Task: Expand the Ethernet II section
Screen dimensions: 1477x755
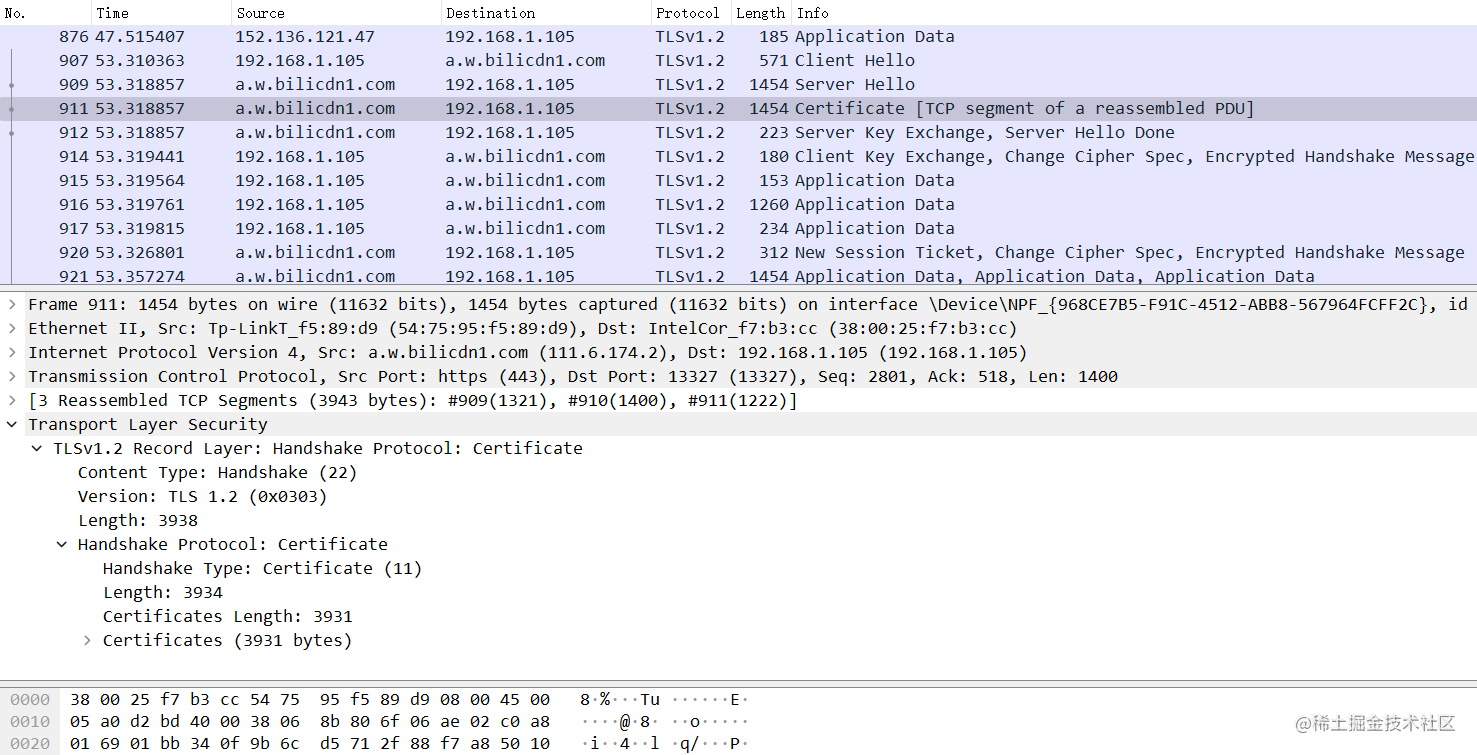Action: (12, 328)
